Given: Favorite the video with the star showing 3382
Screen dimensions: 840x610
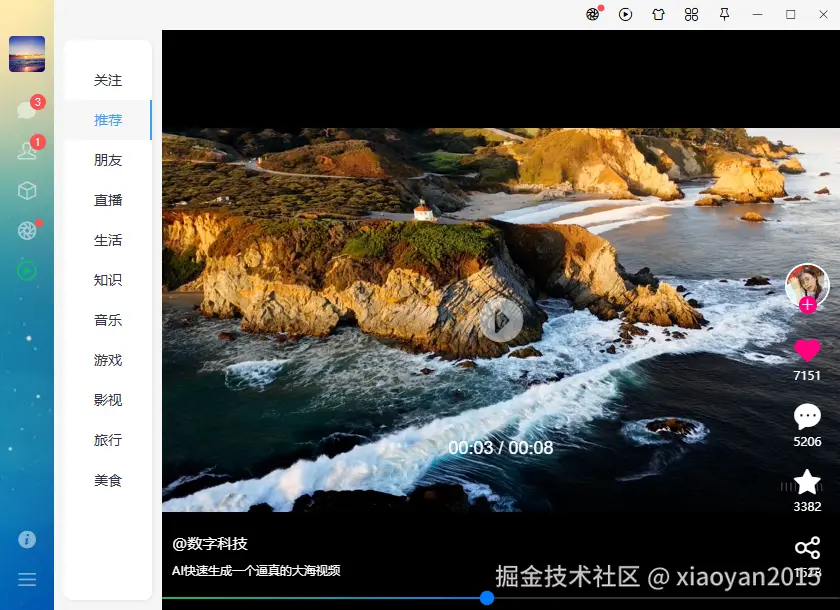Looking at the screenshot, I should pos(807,483).
